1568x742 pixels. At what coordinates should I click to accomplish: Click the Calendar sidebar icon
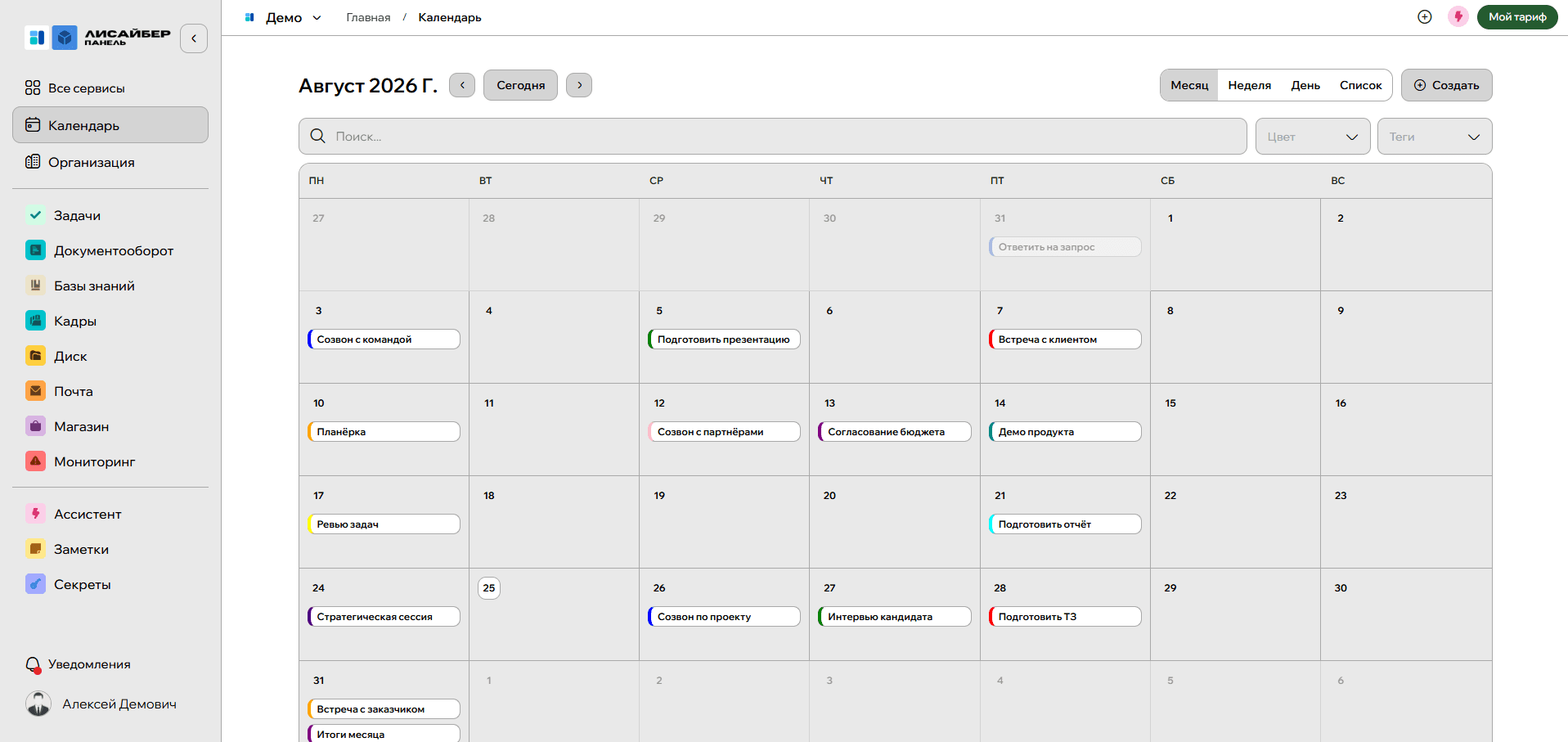33,125
